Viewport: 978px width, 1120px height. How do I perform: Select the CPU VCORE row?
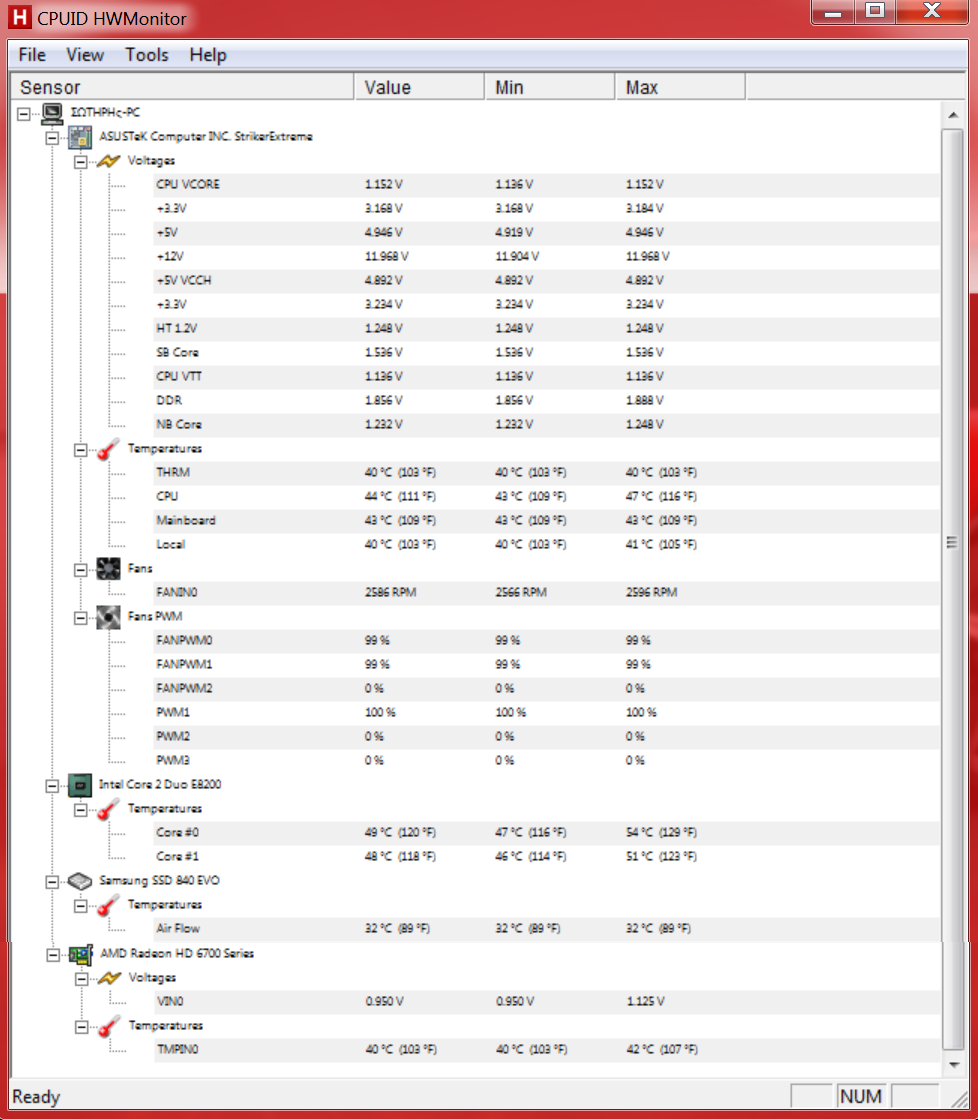click(x=546, y=184)
